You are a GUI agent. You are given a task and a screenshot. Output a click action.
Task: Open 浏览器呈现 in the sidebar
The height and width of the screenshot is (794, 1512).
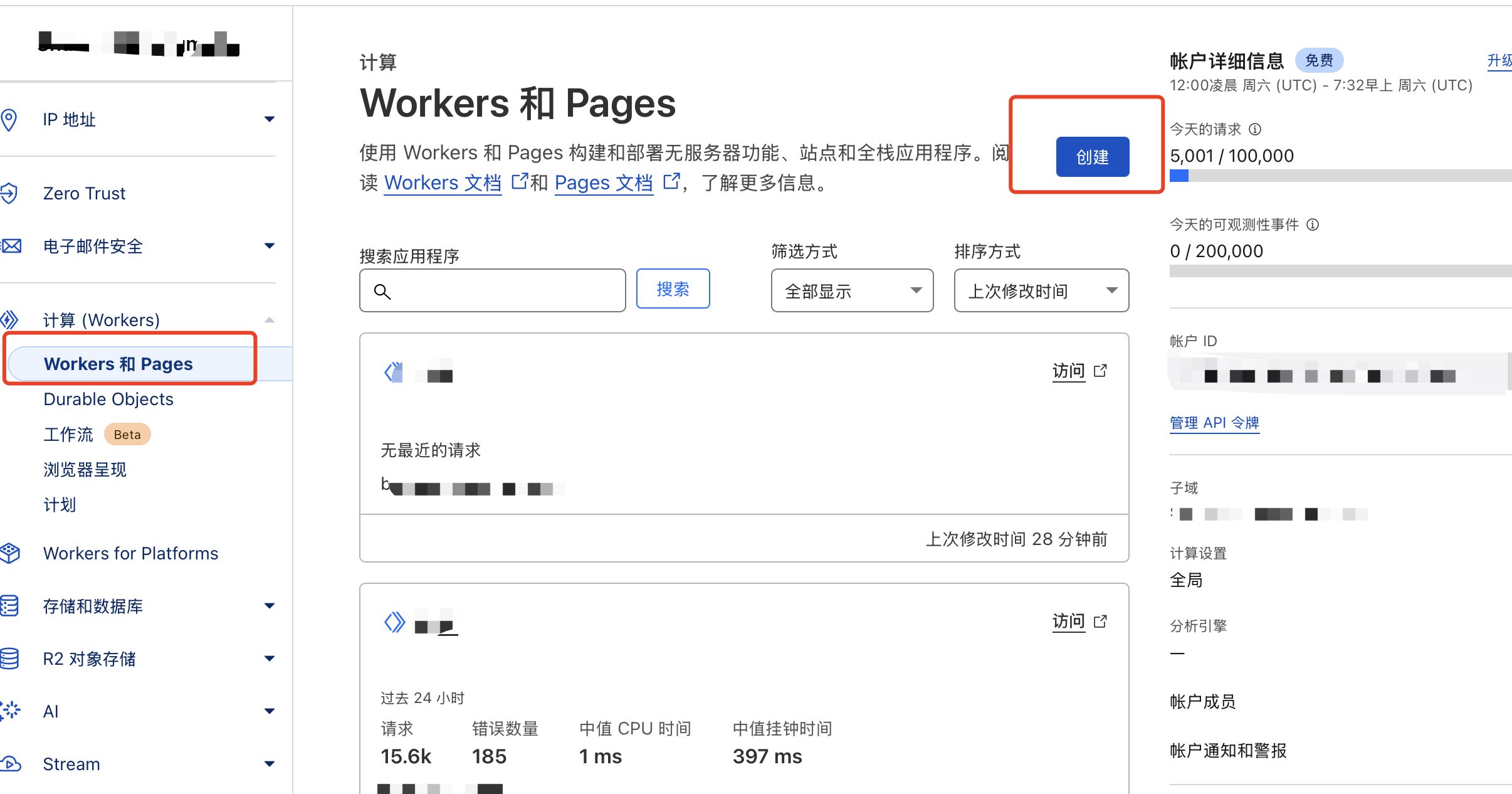[85, 469]
